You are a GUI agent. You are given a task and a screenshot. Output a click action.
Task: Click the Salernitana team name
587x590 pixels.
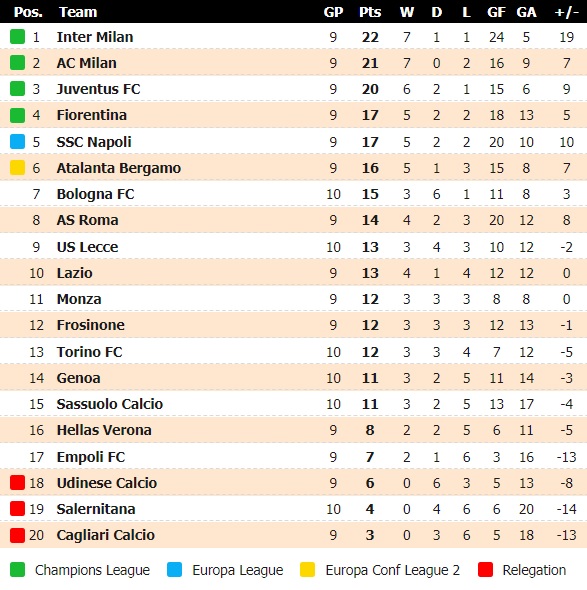pyautogui.click(x=96, y=509)
